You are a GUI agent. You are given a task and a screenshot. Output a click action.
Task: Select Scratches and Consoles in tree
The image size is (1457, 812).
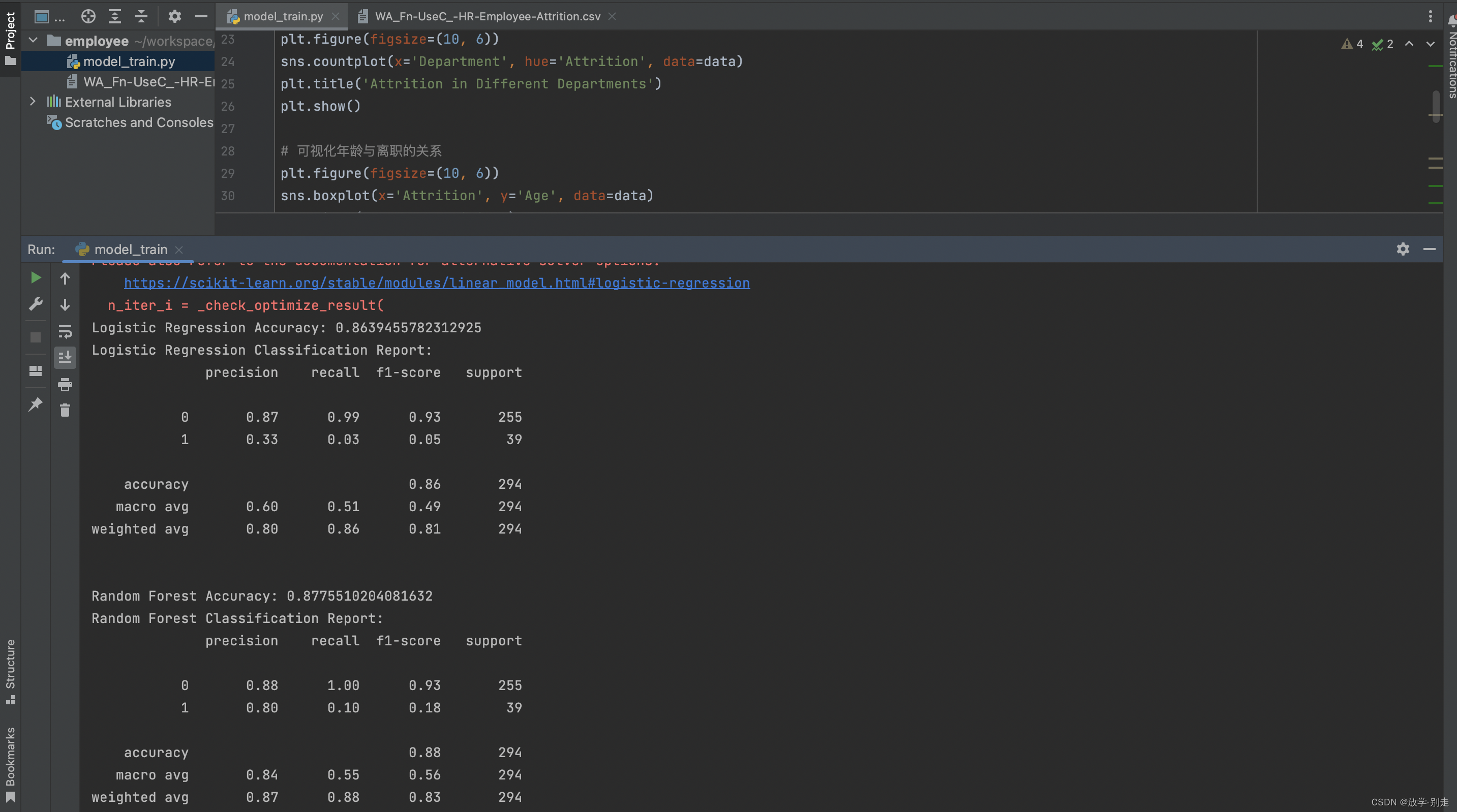point(139,122)
